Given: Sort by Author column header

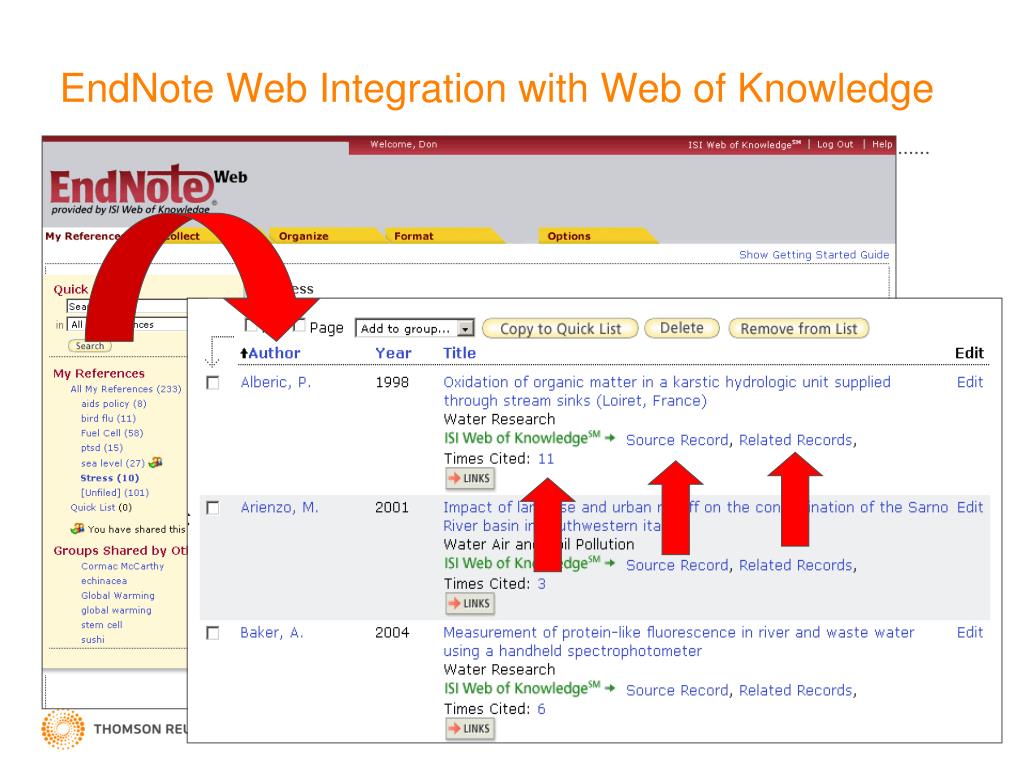Looking at the screenshot, I should click(x=270, y=353).
